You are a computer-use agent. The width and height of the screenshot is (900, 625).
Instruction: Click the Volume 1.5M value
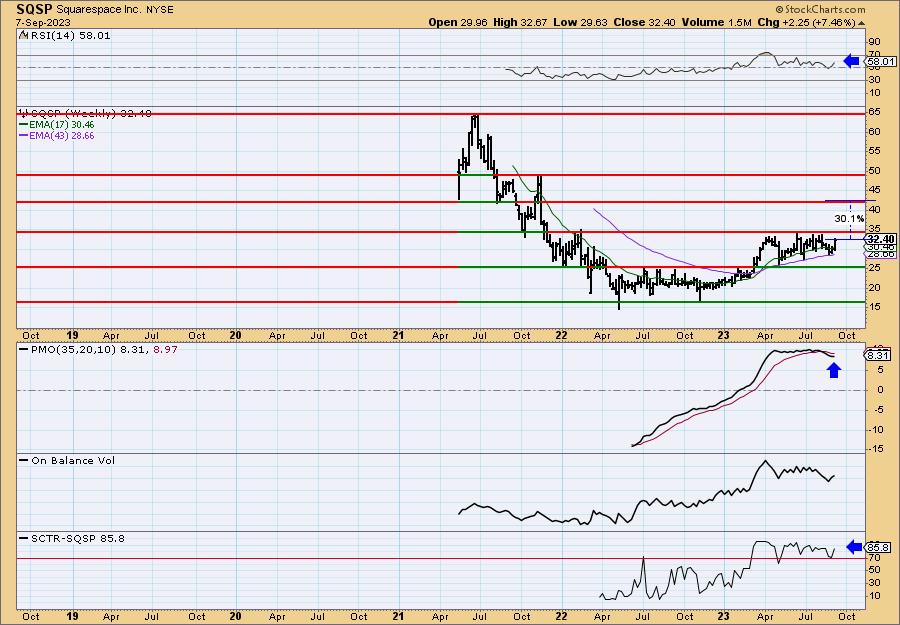(x=716, y=22)
